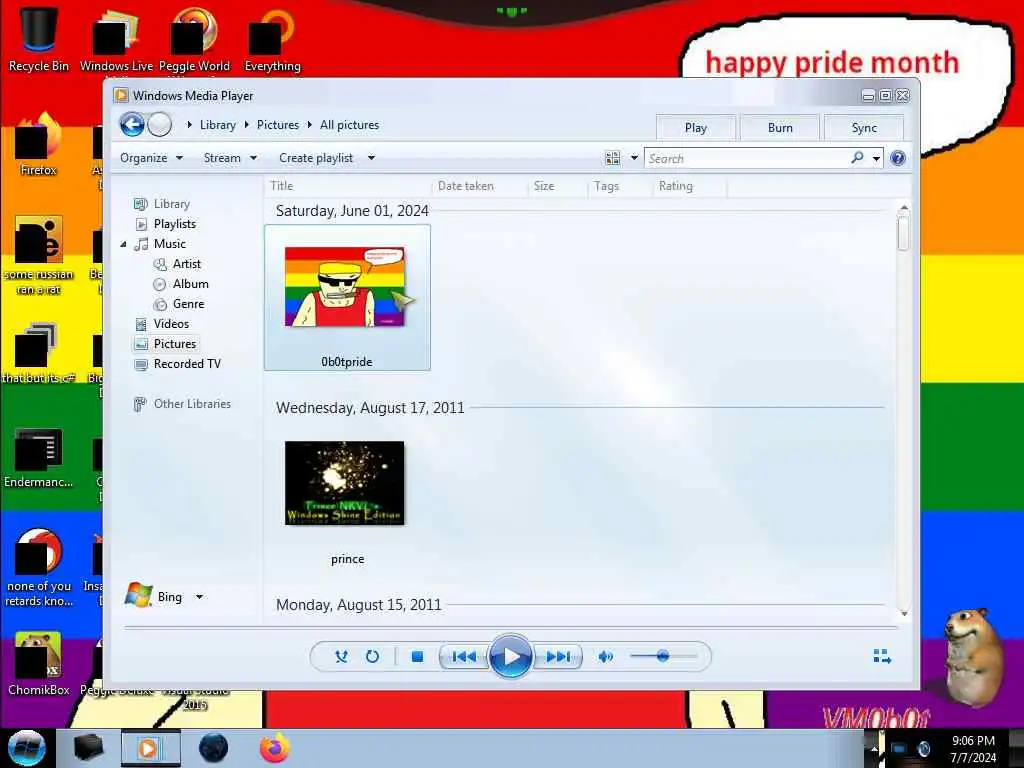Screen dimensions: 1024x768
Task: Click Create playlist
Action: point(316,158)
